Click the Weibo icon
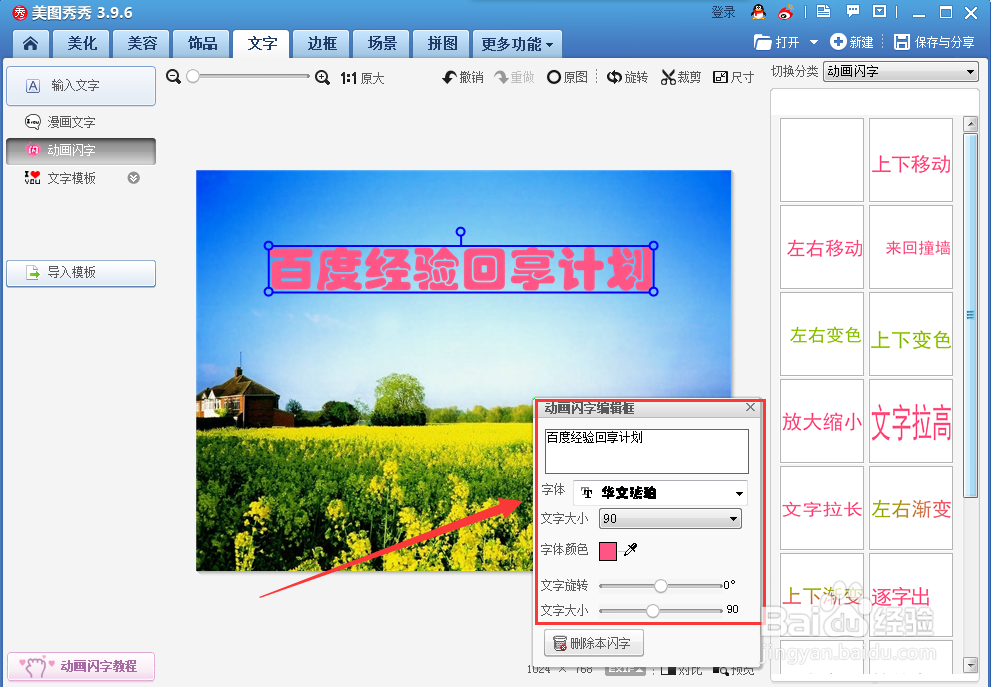This screenshot has height=687, width=991. point(786,12)
